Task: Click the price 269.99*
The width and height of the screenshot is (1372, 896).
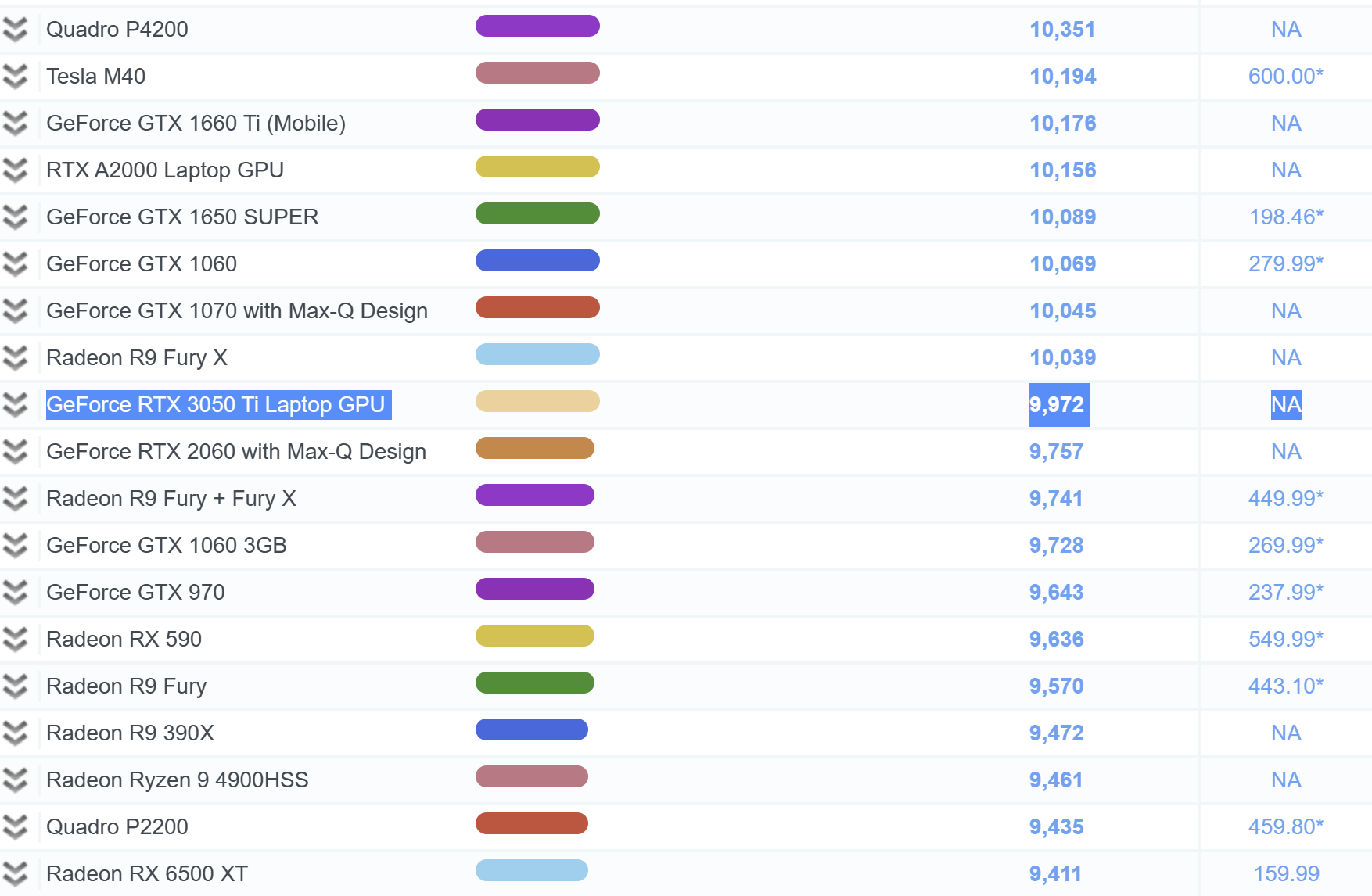Action: pos(1286,545)
